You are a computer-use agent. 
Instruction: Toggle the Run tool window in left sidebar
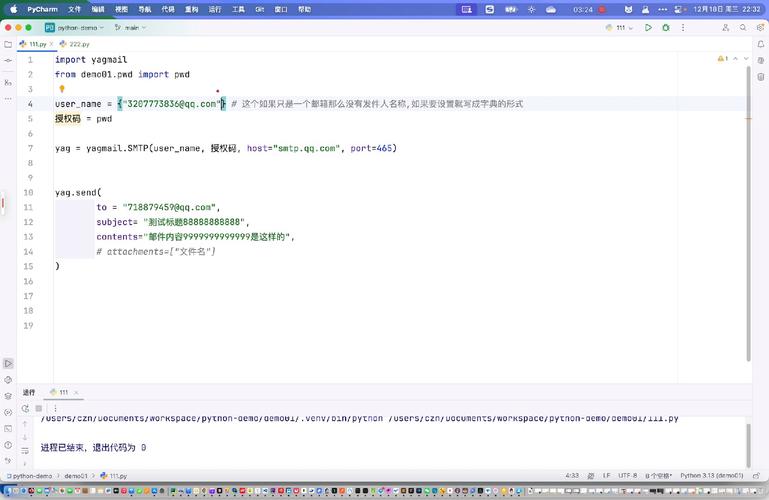click(8, 364)
